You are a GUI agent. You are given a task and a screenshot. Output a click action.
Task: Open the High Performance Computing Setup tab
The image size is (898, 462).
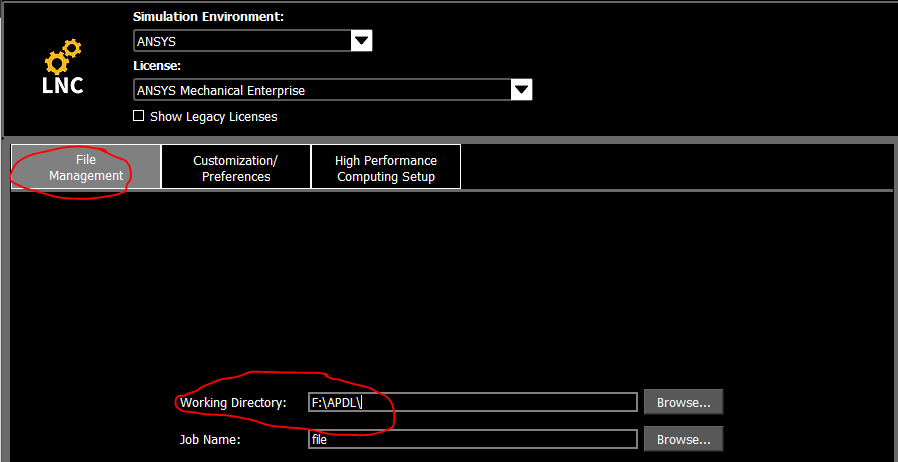pos(386,167)
